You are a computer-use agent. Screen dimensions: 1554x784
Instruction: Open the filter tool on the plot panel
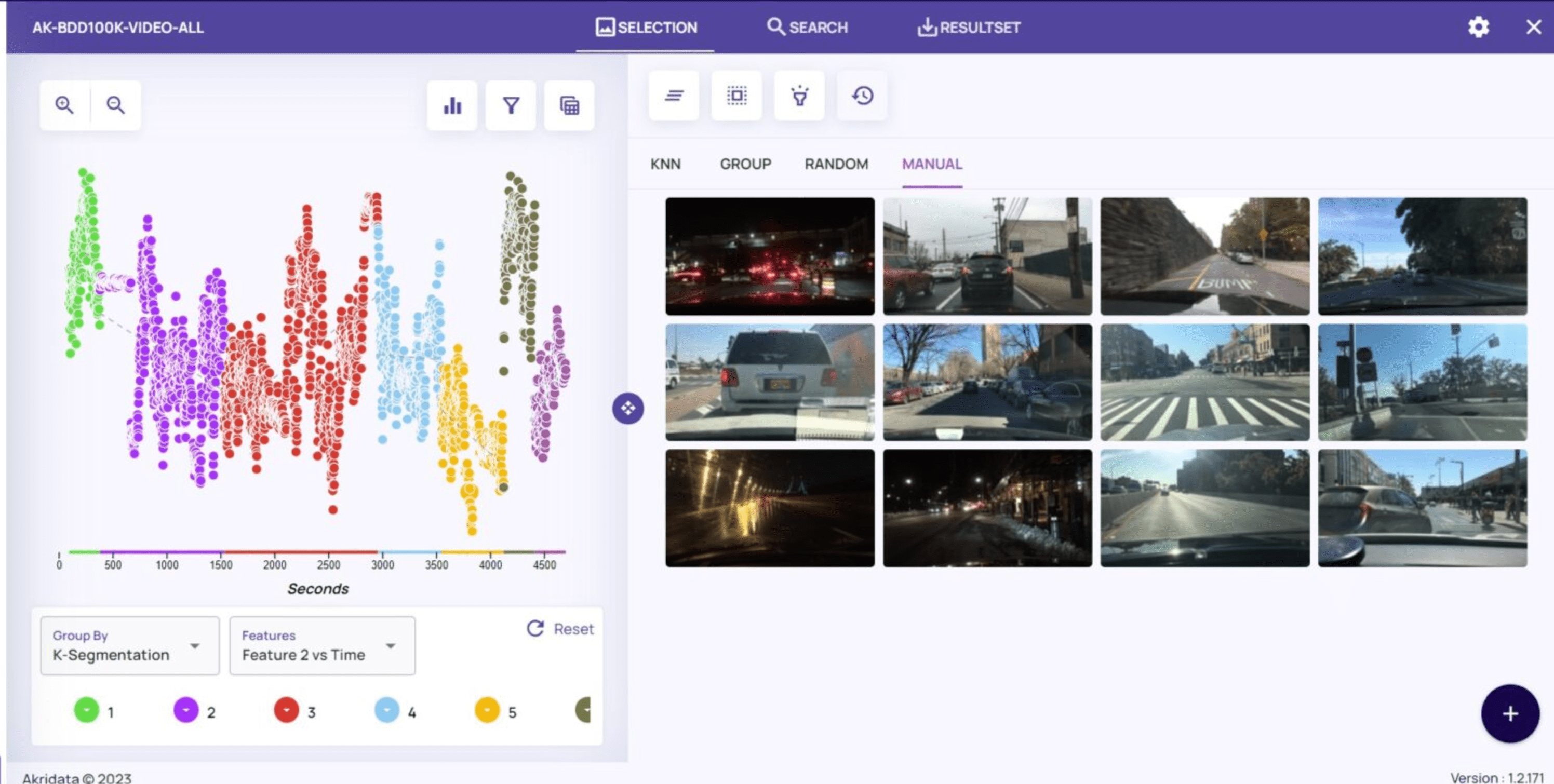click(511, 105)
